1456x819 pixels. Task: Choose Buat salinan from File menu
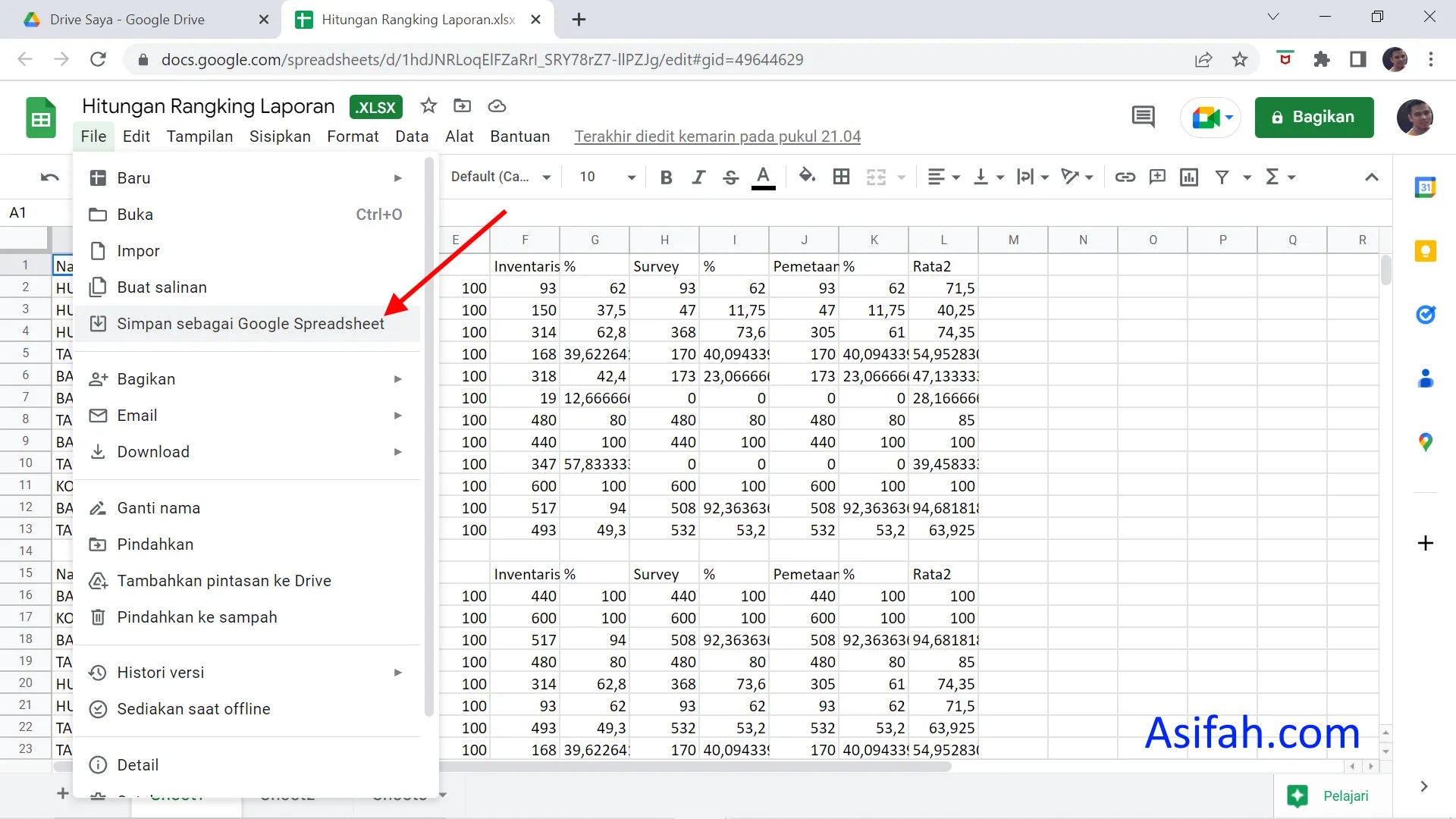pos(162,287)
